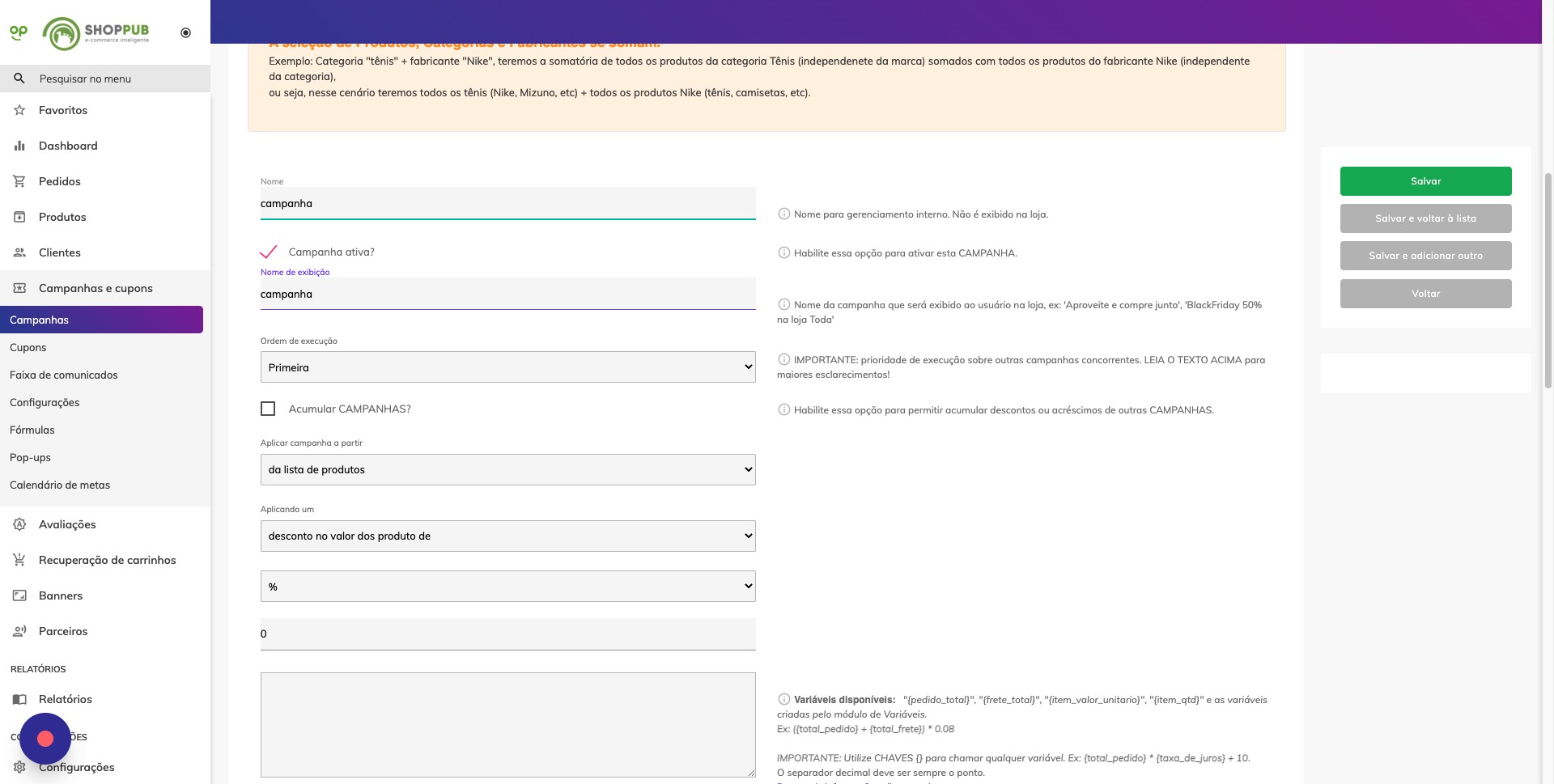Click the Voltar button
Viewport: 1554px width, 784px height.
click(x=1425, y=294)
